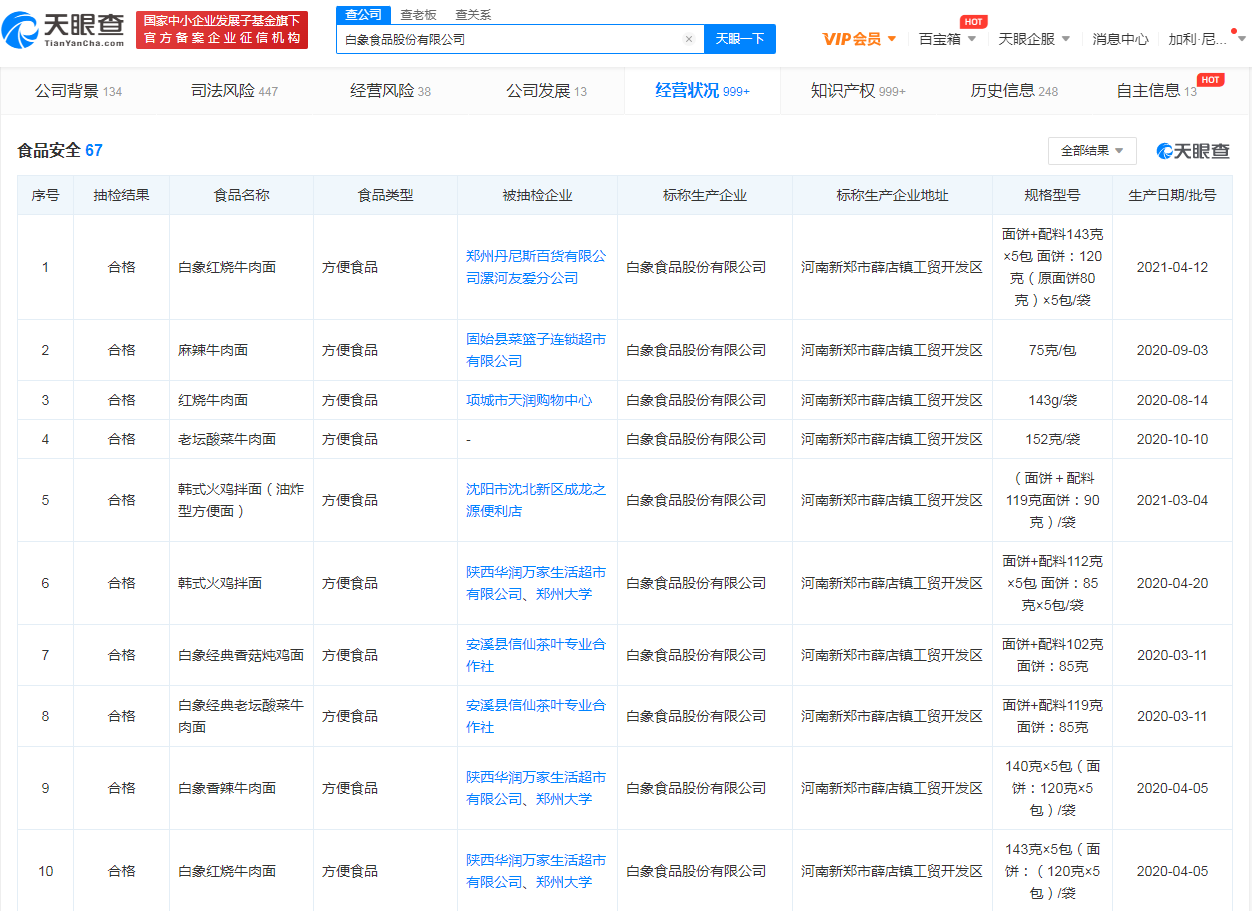Switch to the 自主信息 tab
The width and height of the screenshot is (1252, 911).
(1156, 91)
